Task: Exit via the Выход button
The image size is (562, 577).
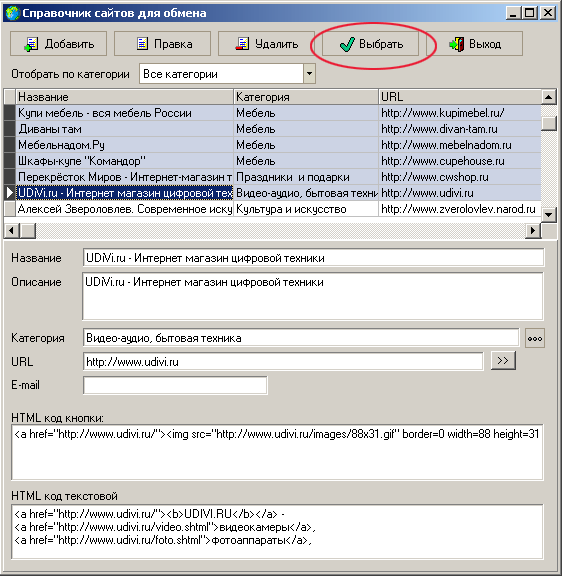Action: (474, 44)
